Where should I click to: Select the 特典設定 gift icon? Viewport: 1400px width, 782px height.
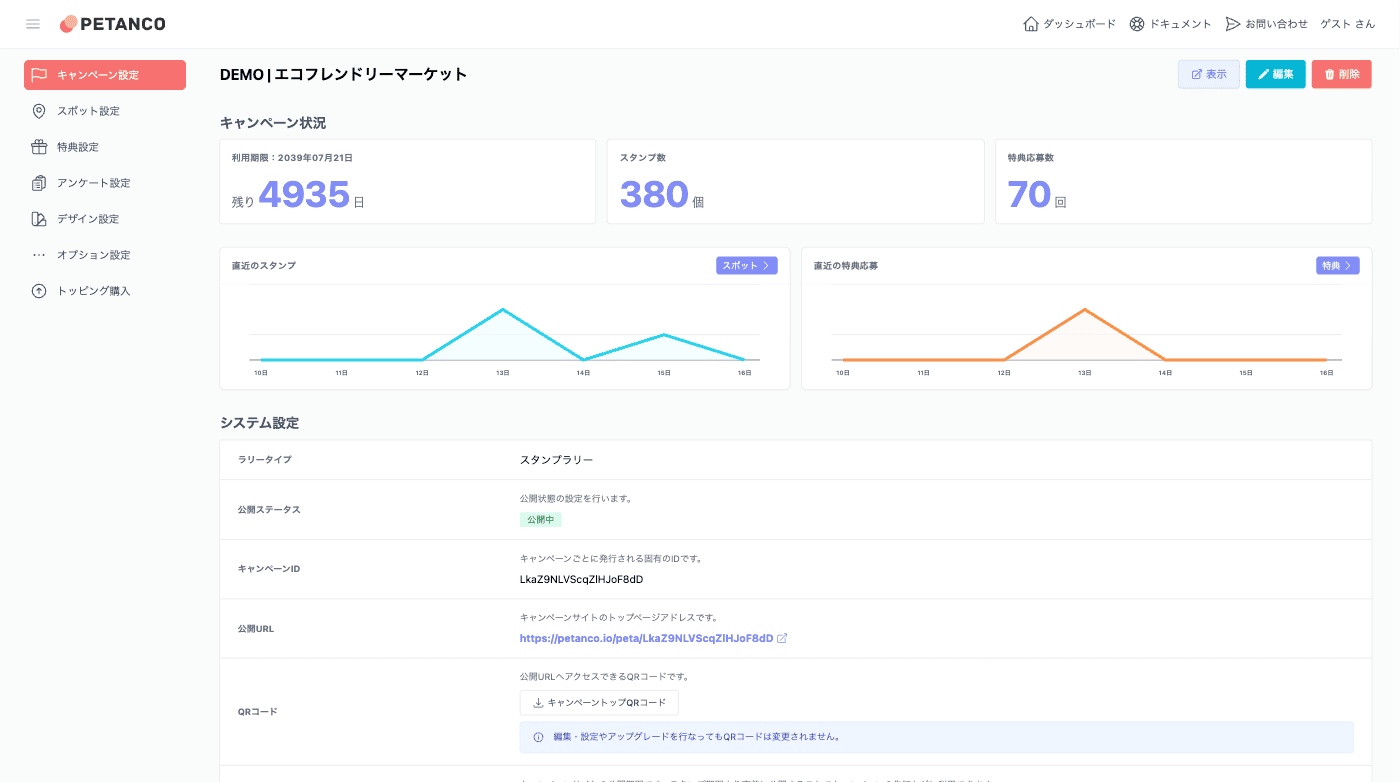(39, 147)
